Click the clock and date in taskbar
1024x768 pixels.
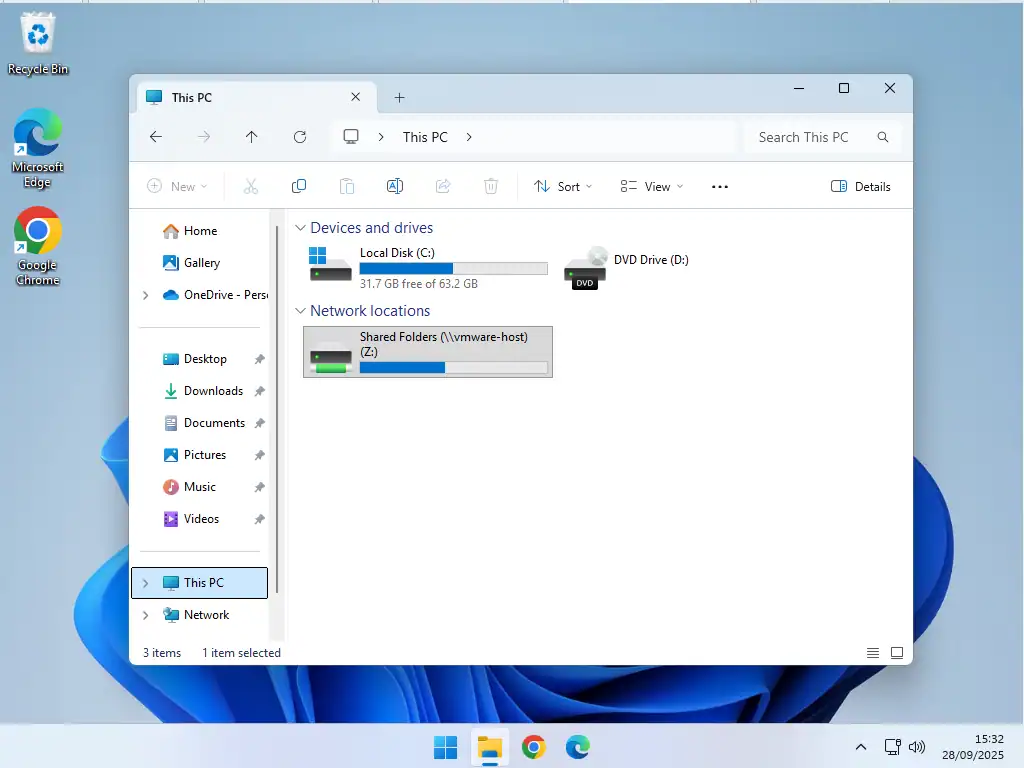tap(973, 747)
